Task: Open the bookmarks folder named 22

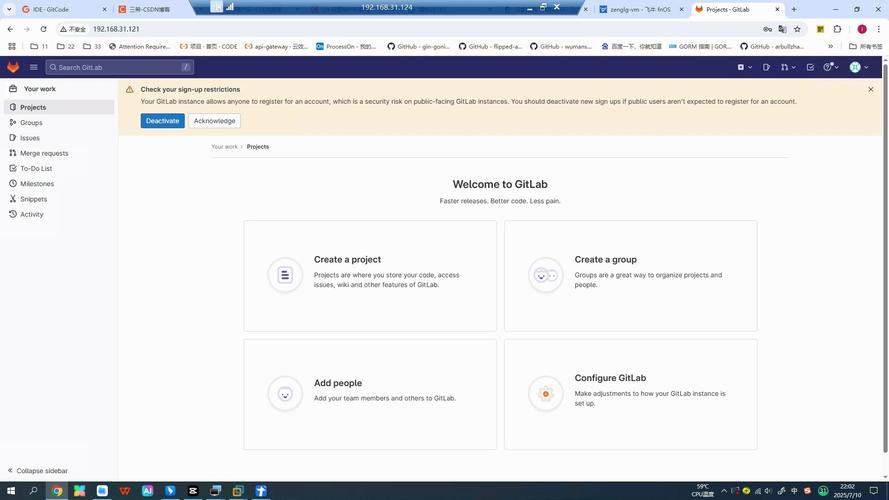Action: click(66, 46)
